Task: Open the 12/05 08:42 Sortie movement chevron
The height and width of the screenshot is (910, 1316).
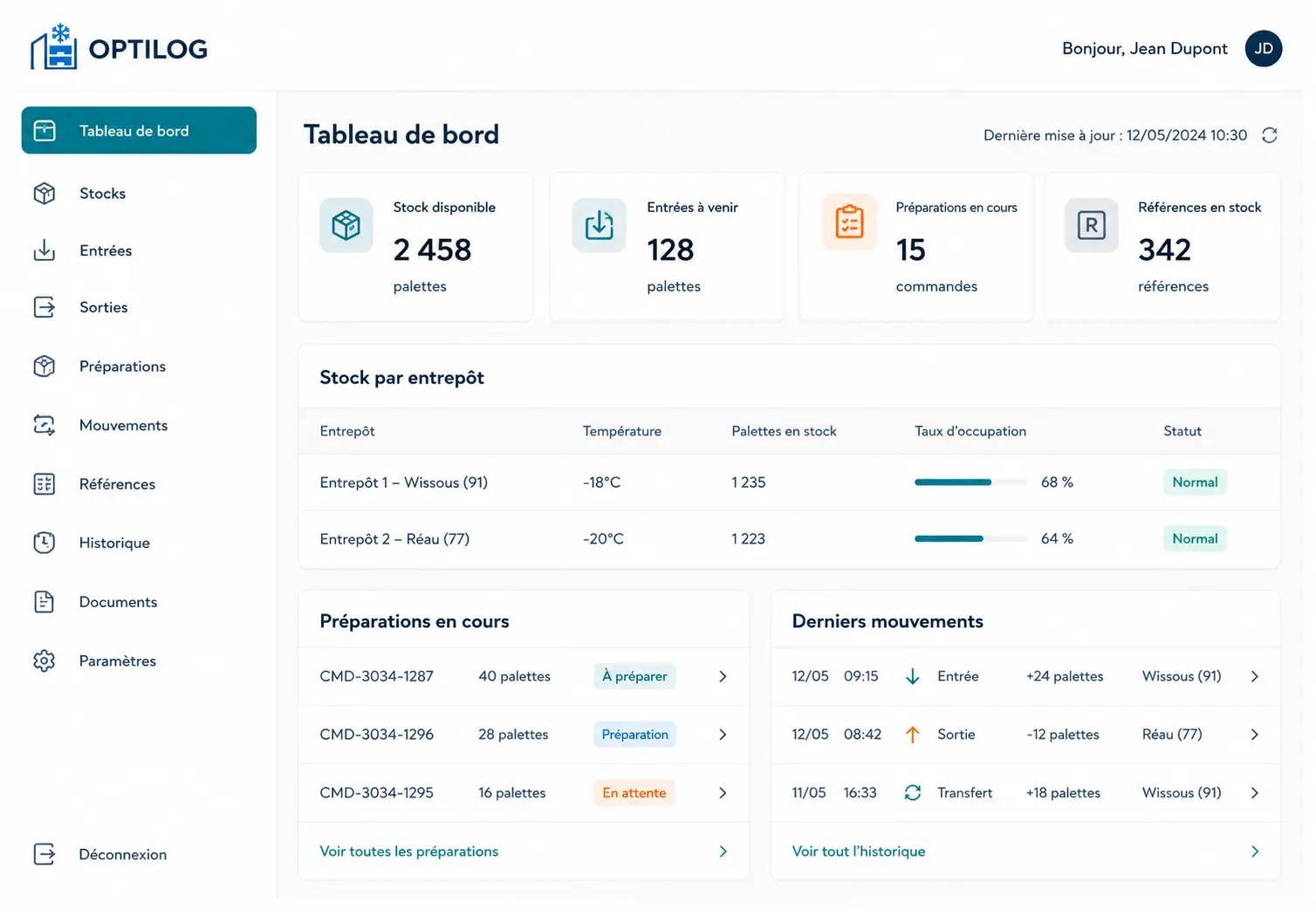Action: tap(1254, 735)
